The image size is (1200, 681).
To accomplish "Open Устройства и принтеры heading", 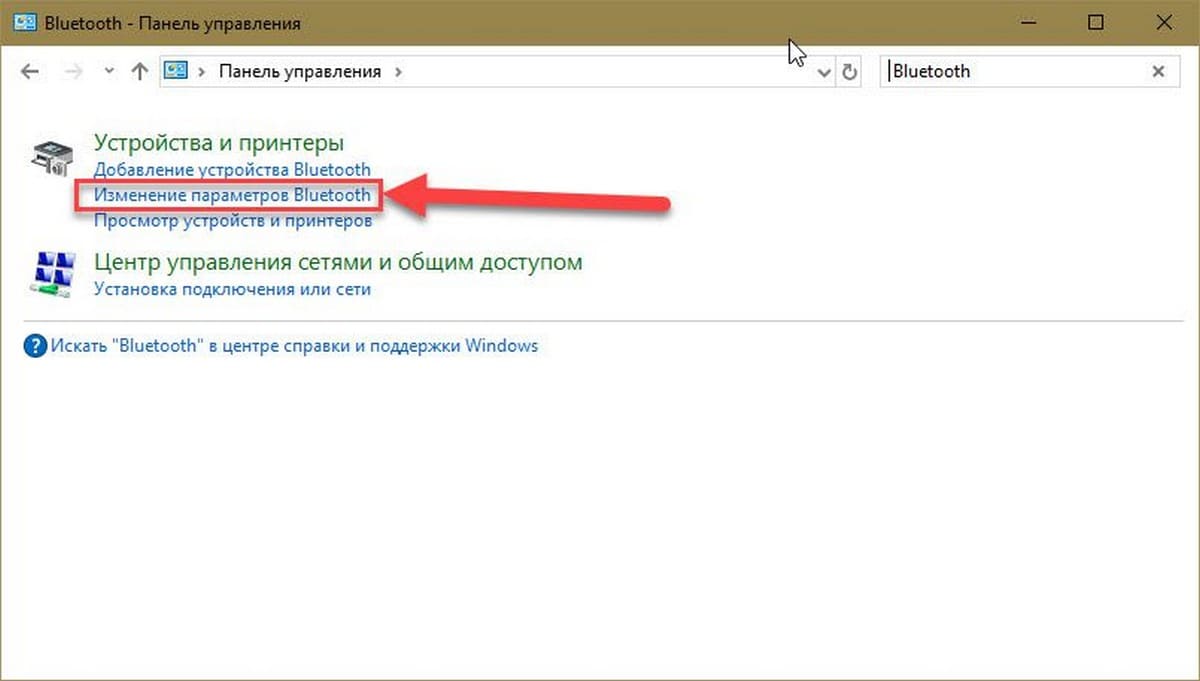I will (218, 144).
